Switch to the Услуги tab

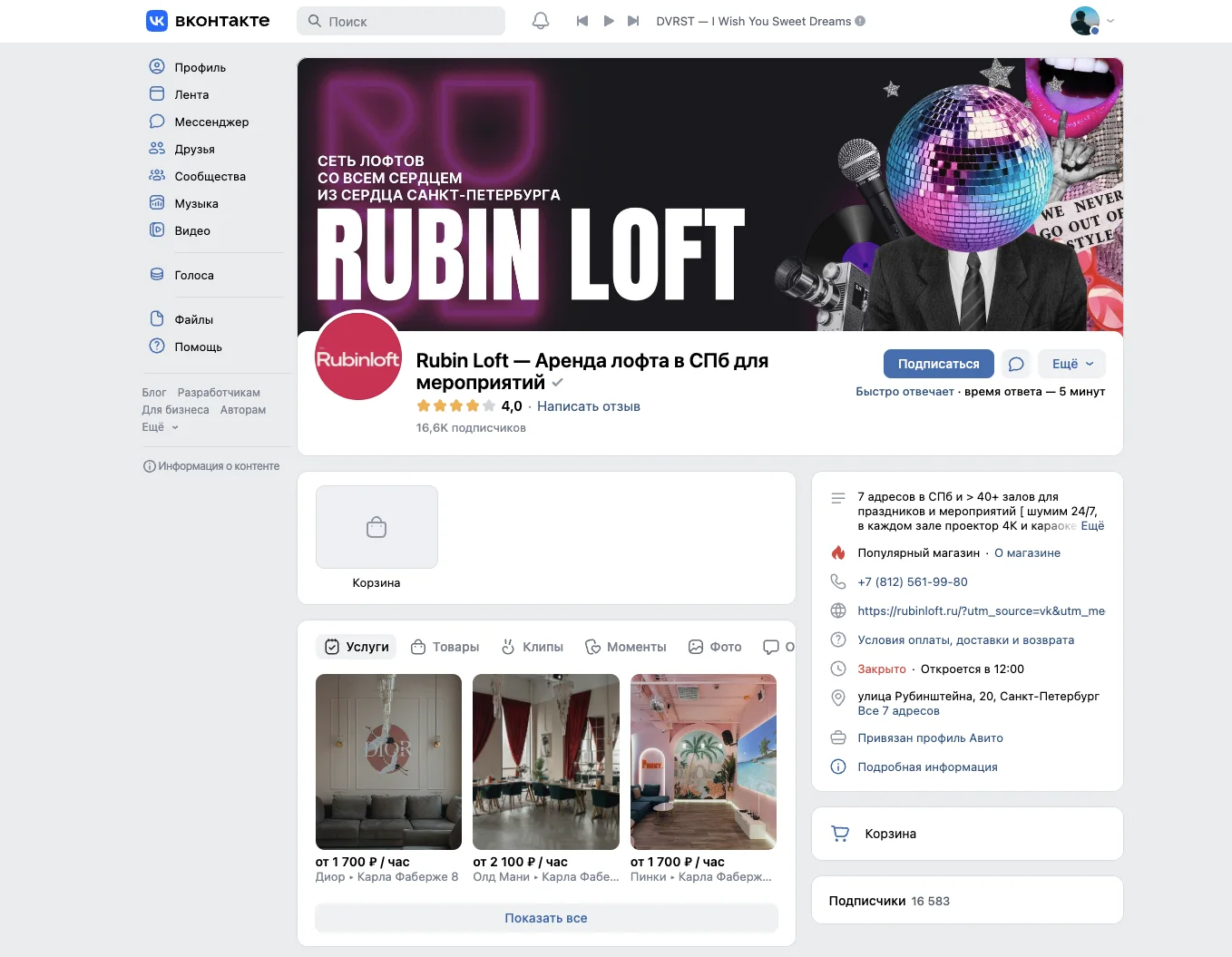pos(357,647)
